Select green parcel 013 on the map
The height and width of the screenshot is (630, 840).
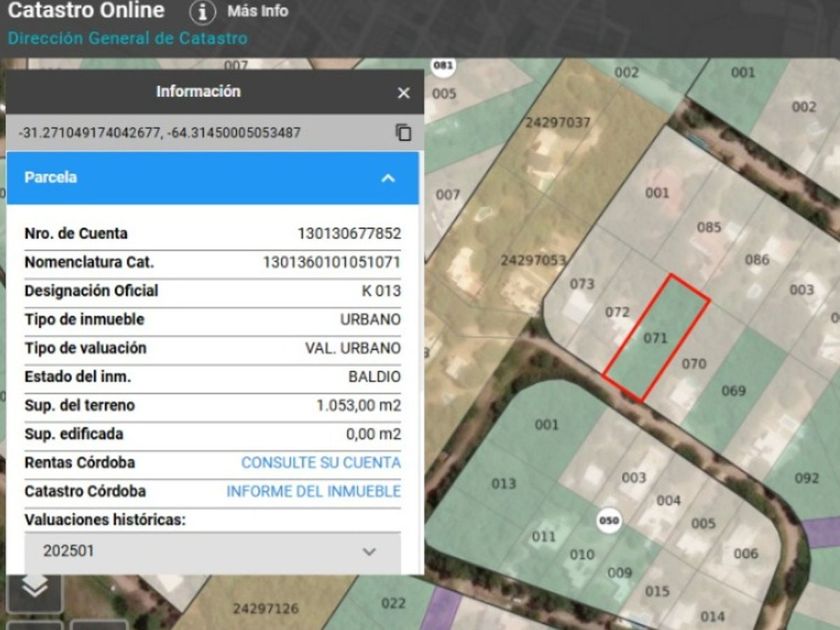click(504, 484)
